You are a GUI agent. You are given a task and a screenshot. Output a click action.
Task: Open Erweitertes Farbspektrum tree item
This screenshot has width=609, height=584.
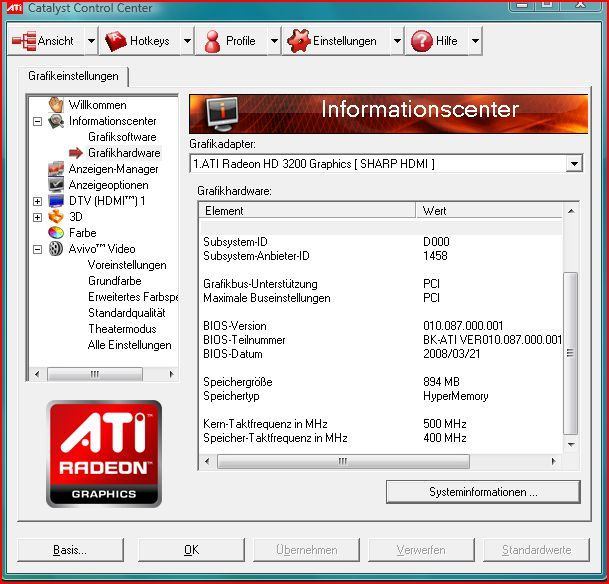point(133,297)
